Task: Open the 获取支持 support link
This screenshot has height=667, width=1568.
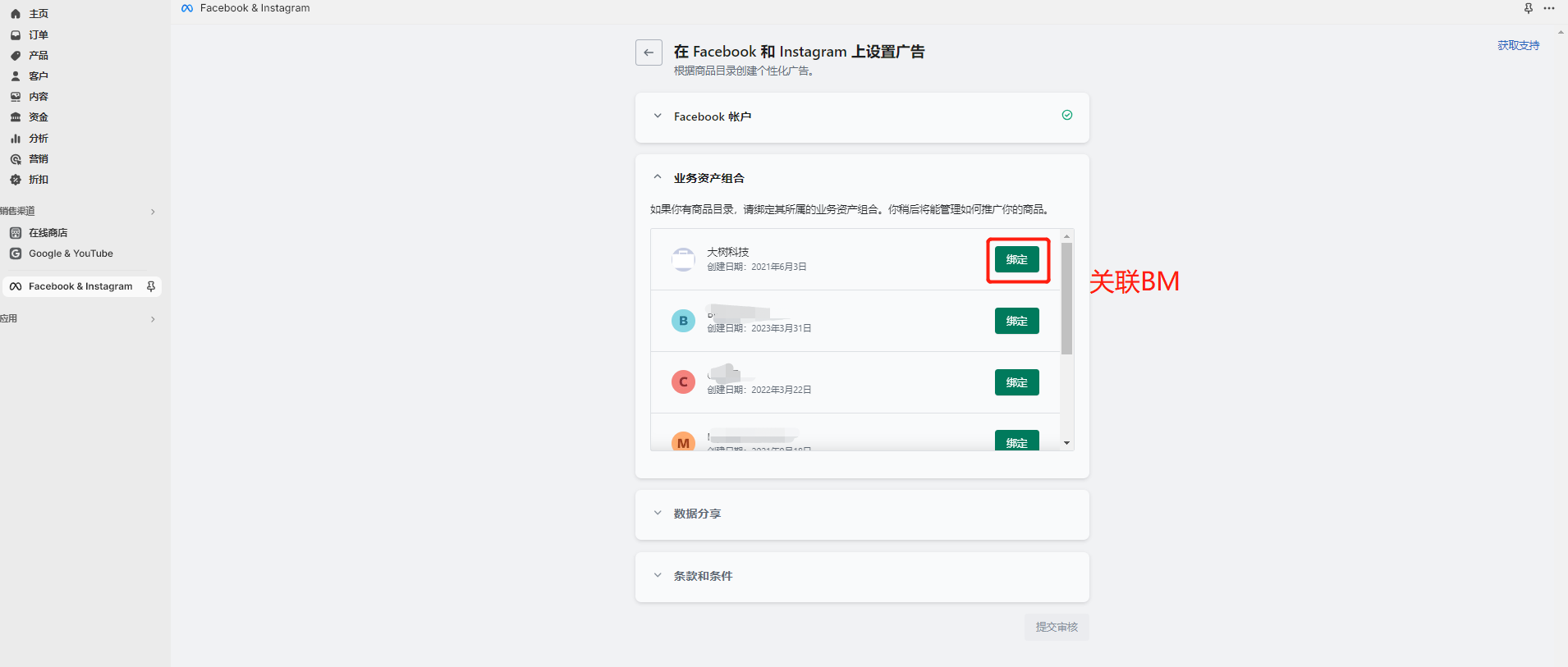Action: (x=1519, y=46)
